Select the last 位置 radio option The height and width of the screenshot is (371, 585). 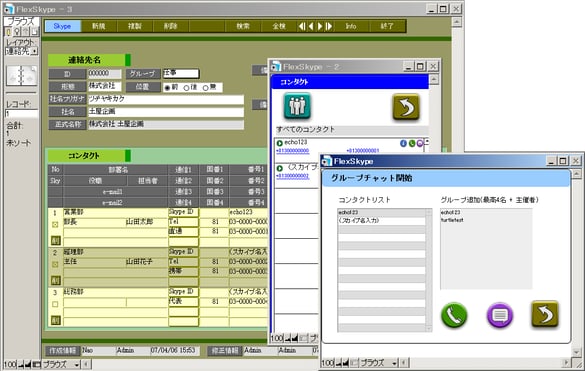pyautogui.click(x=205, y=88)
